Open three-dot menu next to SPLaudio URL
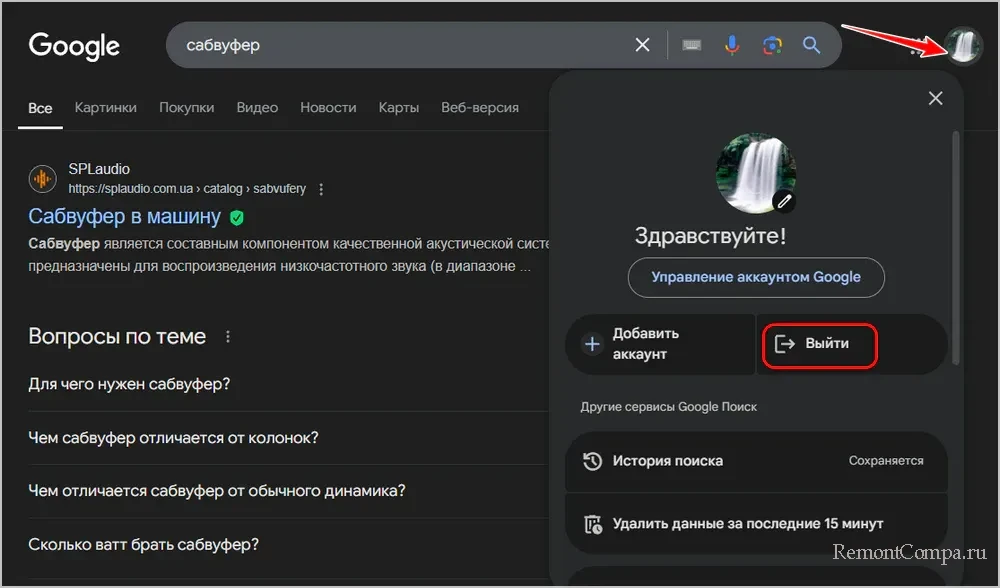This screenshot has height=588, width=1000. (x=321, y=189)
